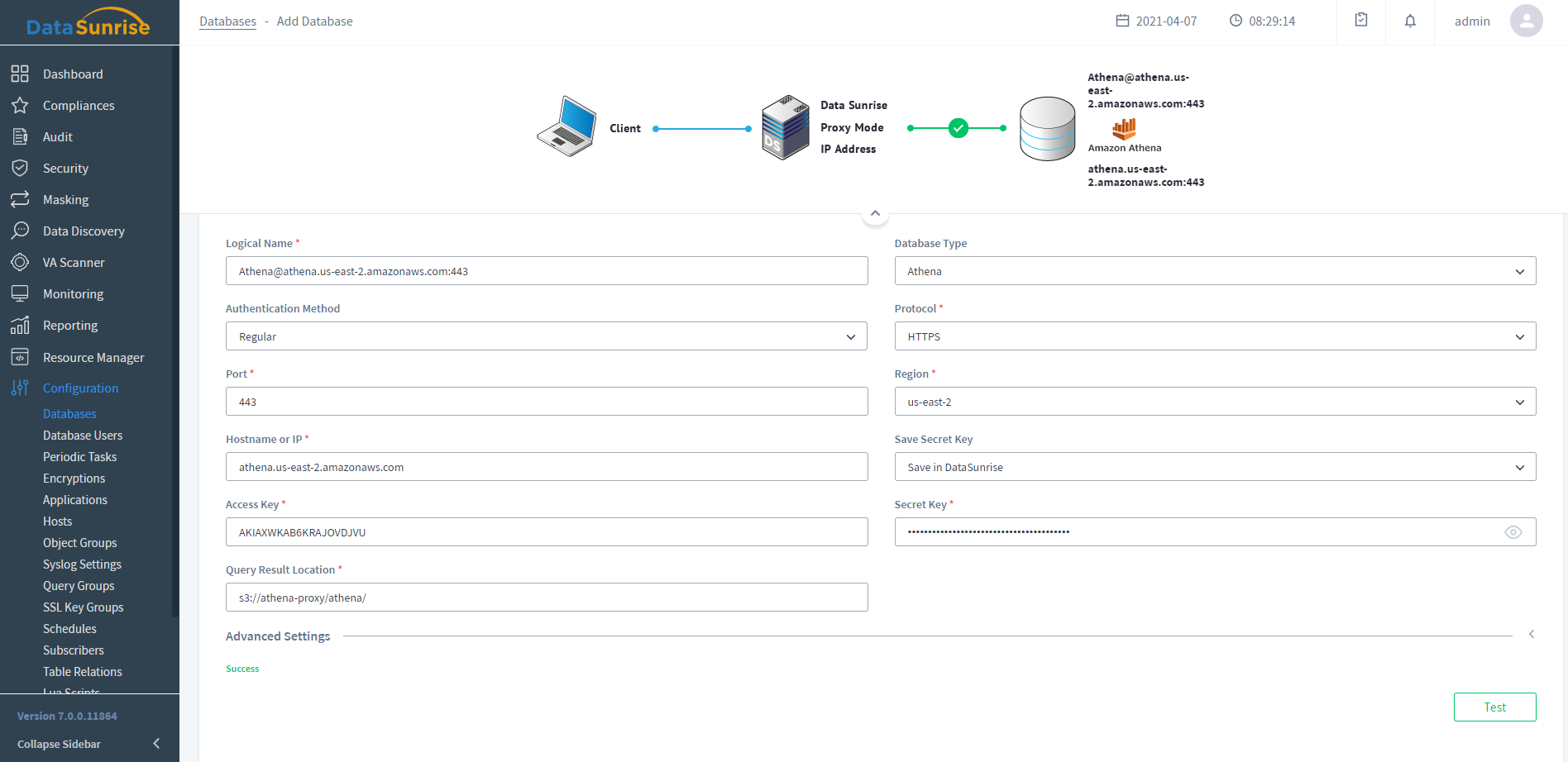The width and height of the screenshot is (1568, 762).
Task: Open the Periodic Tasks menu item
Action: [x=80, y=457]
